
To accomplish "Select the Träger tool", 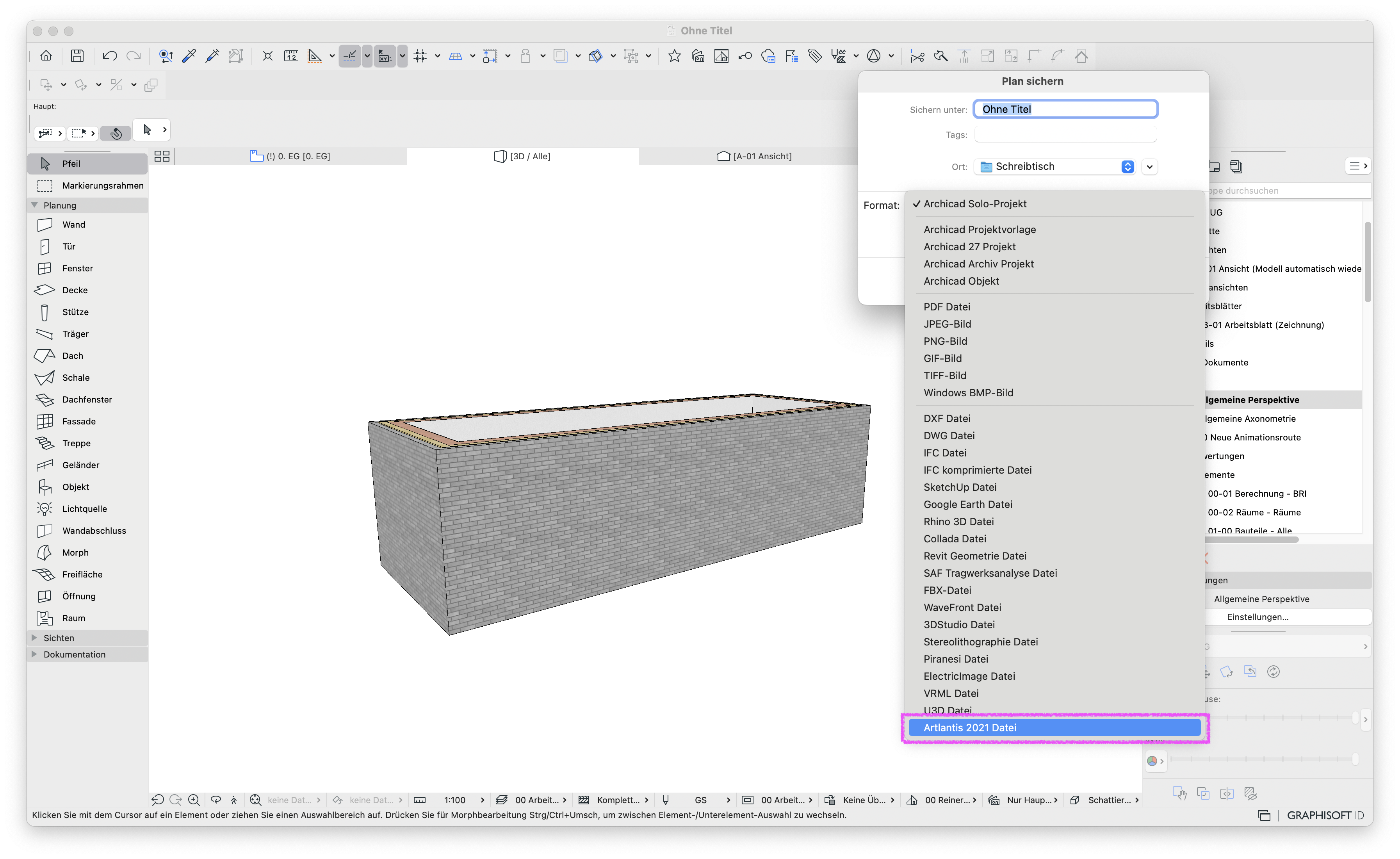I will [x=88, y=333].
